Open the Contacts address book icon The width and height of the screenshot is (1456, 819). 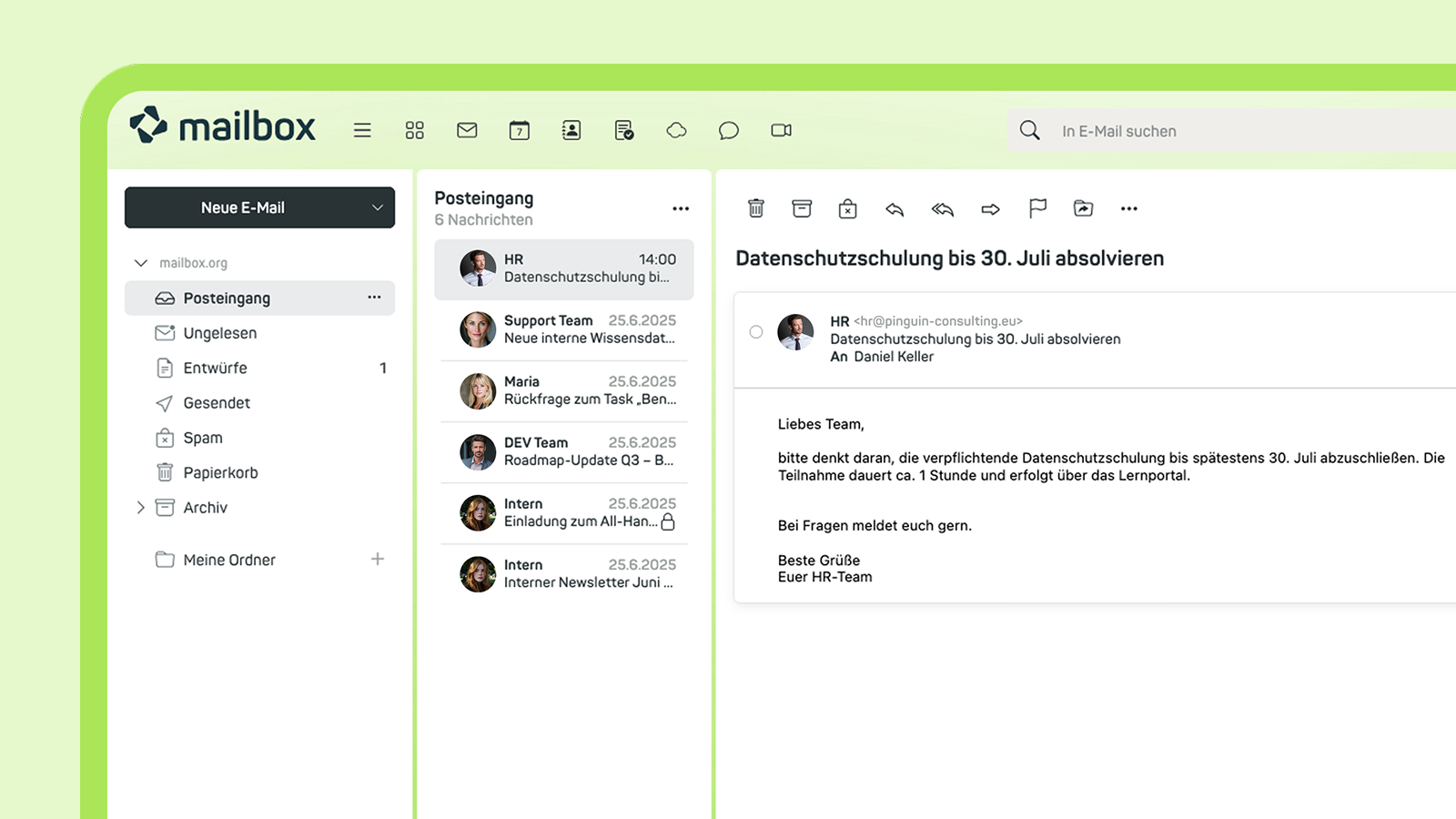[x=571, y=130]
